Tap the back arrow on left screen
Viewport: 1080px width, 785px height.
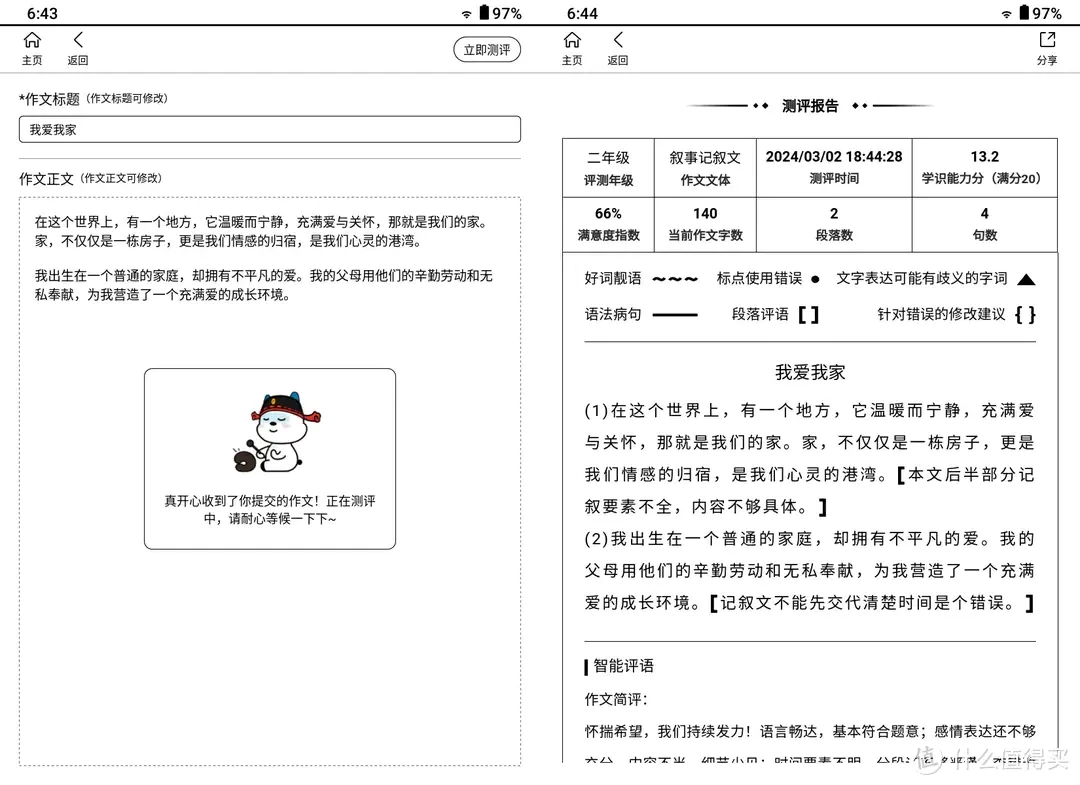point(78,40)
